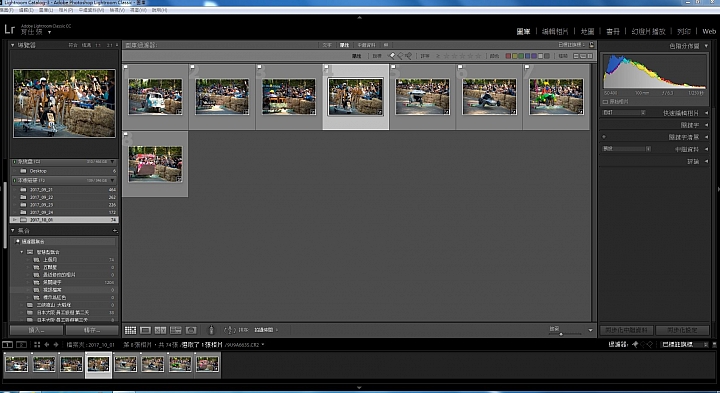720x393 pixels.
Task: Click the Export button
Action: tap(92, 330)
